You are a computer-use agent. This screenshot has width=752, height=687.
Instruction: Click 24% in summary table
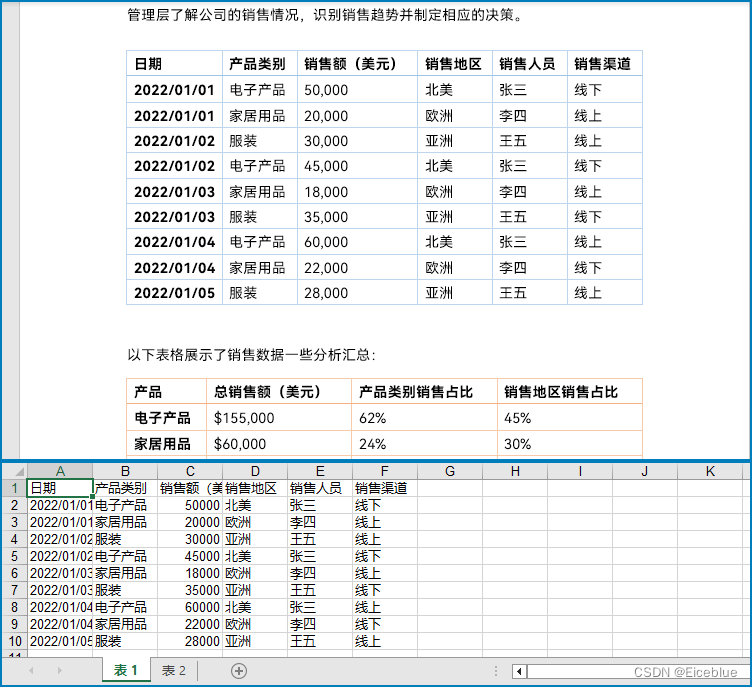click(373, 444)
